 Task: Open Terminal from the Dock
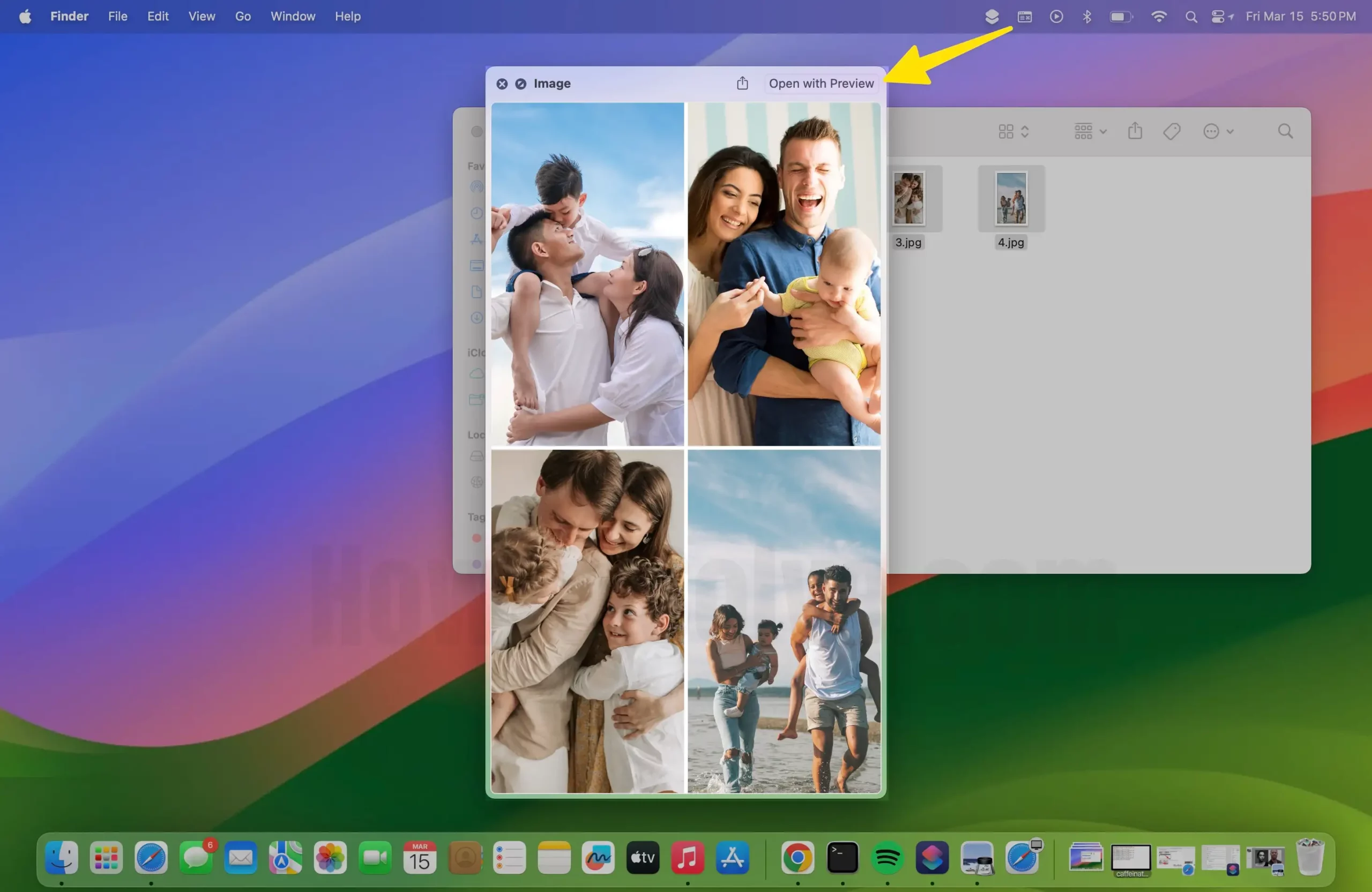tap(843, 857)
